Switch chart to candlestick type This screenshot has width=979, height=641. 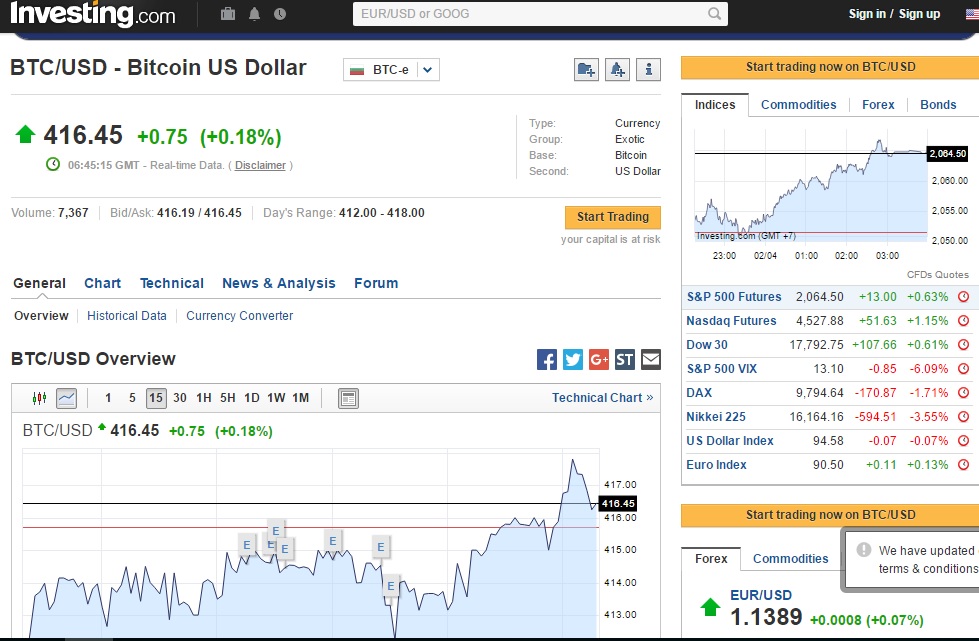pyautogui.click(x=39, y=398)
